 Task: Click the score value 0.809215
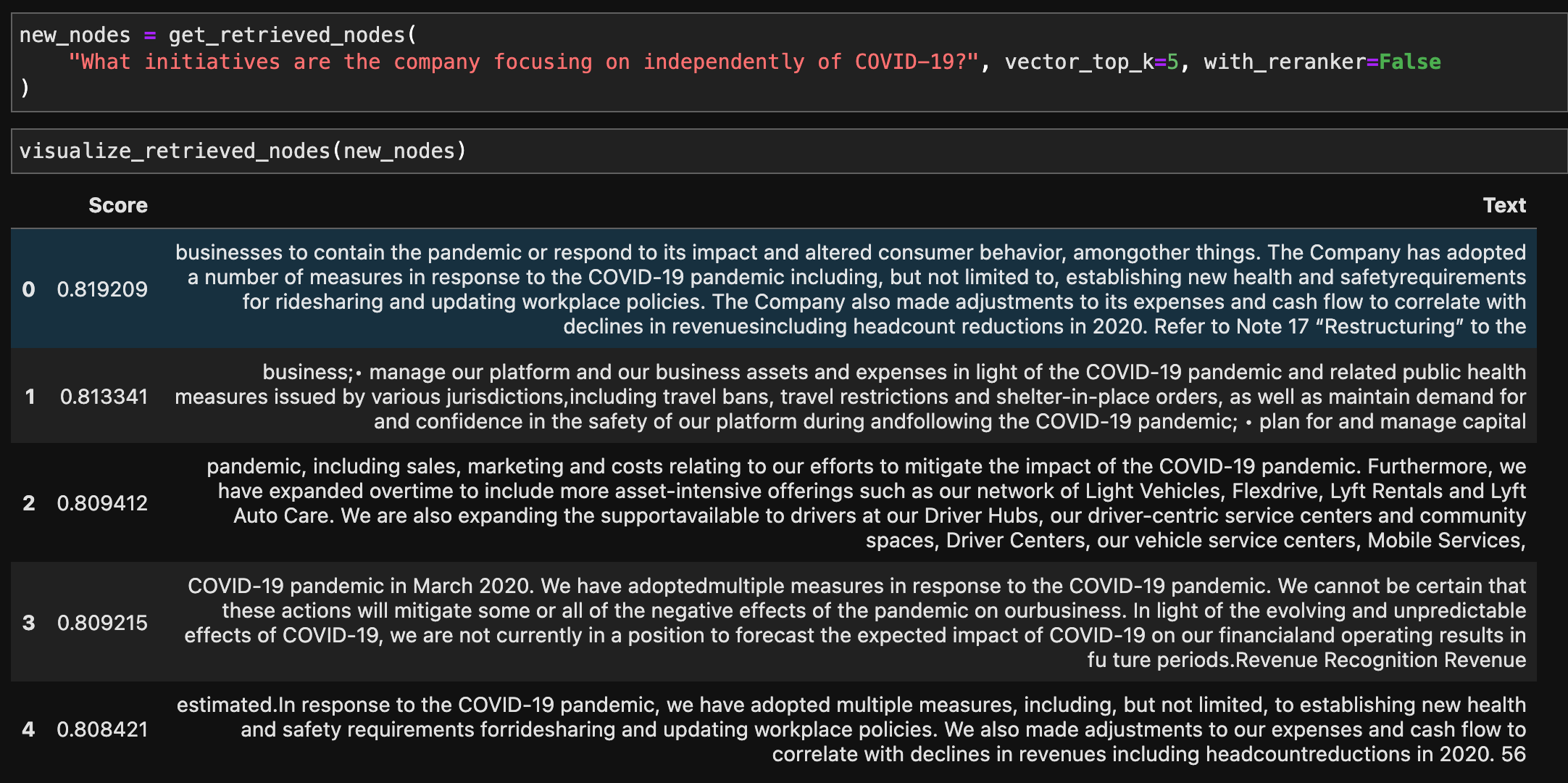pos(102,623)
